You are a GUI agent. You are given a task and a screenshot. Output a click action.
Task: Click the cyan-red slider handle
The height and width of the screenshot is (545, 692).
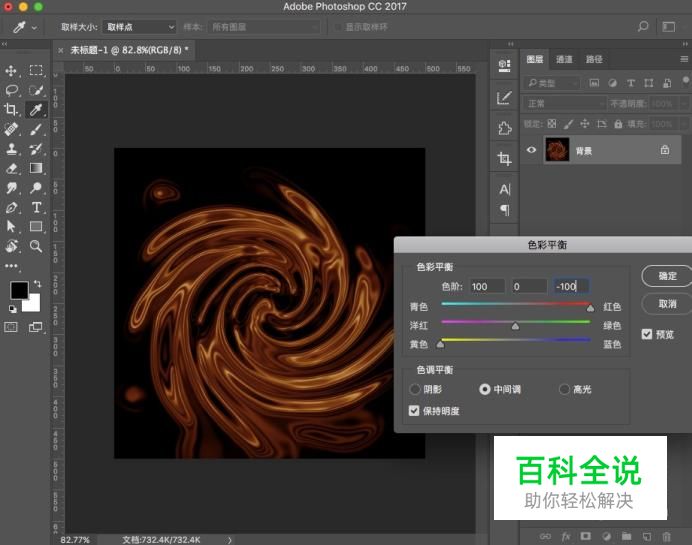[x=590, y=308]
